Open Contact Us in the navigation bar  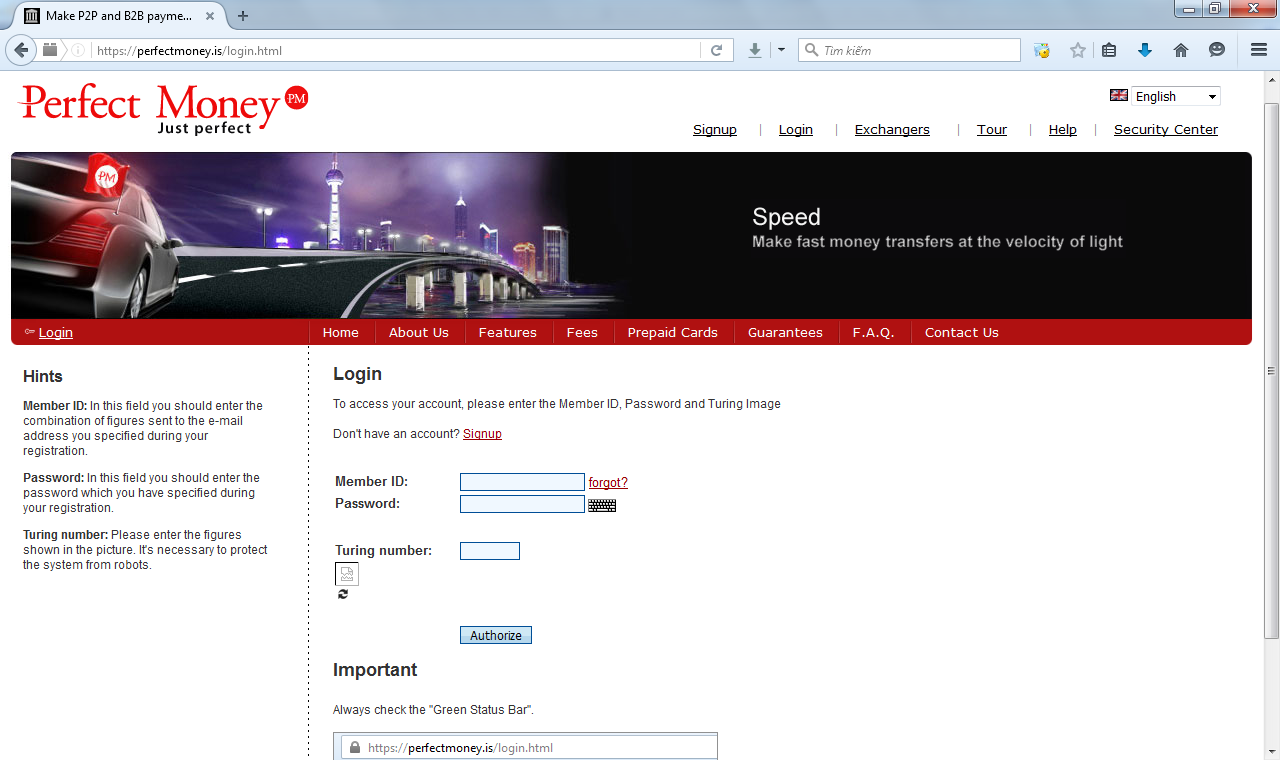(962, 333)
